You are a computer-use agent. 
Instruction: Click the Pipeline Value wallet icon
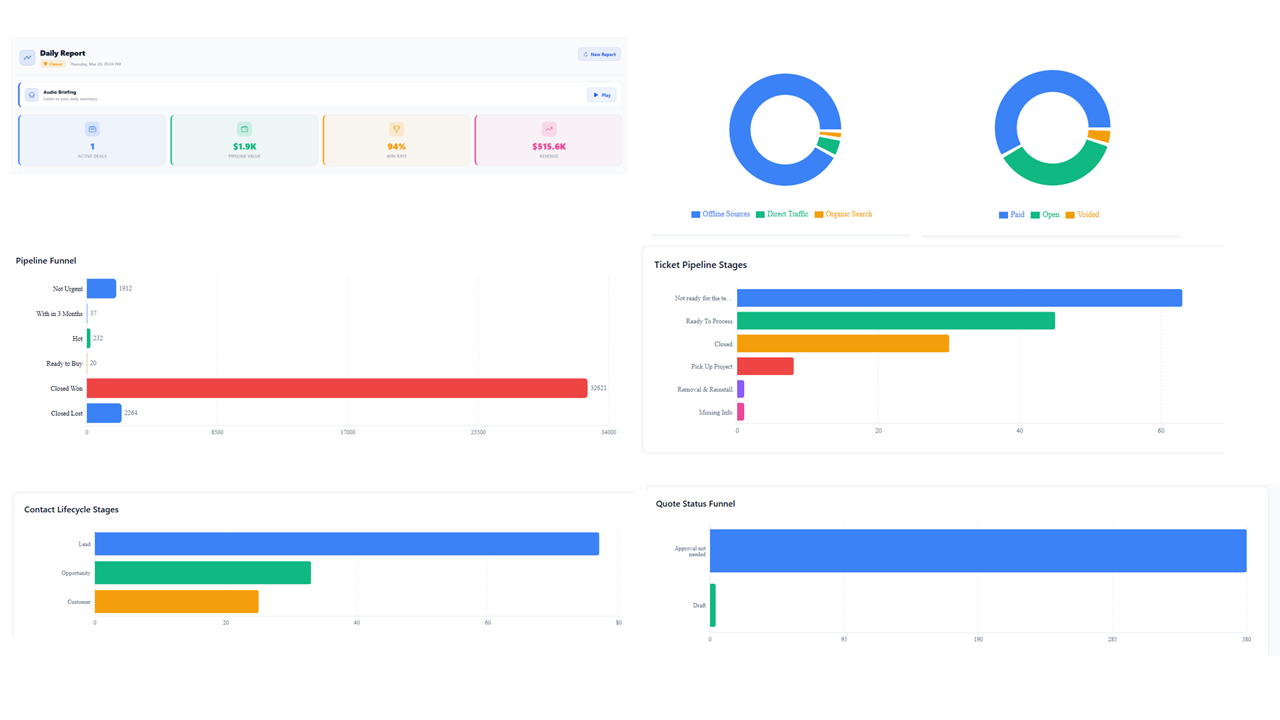tap(245, 128)
